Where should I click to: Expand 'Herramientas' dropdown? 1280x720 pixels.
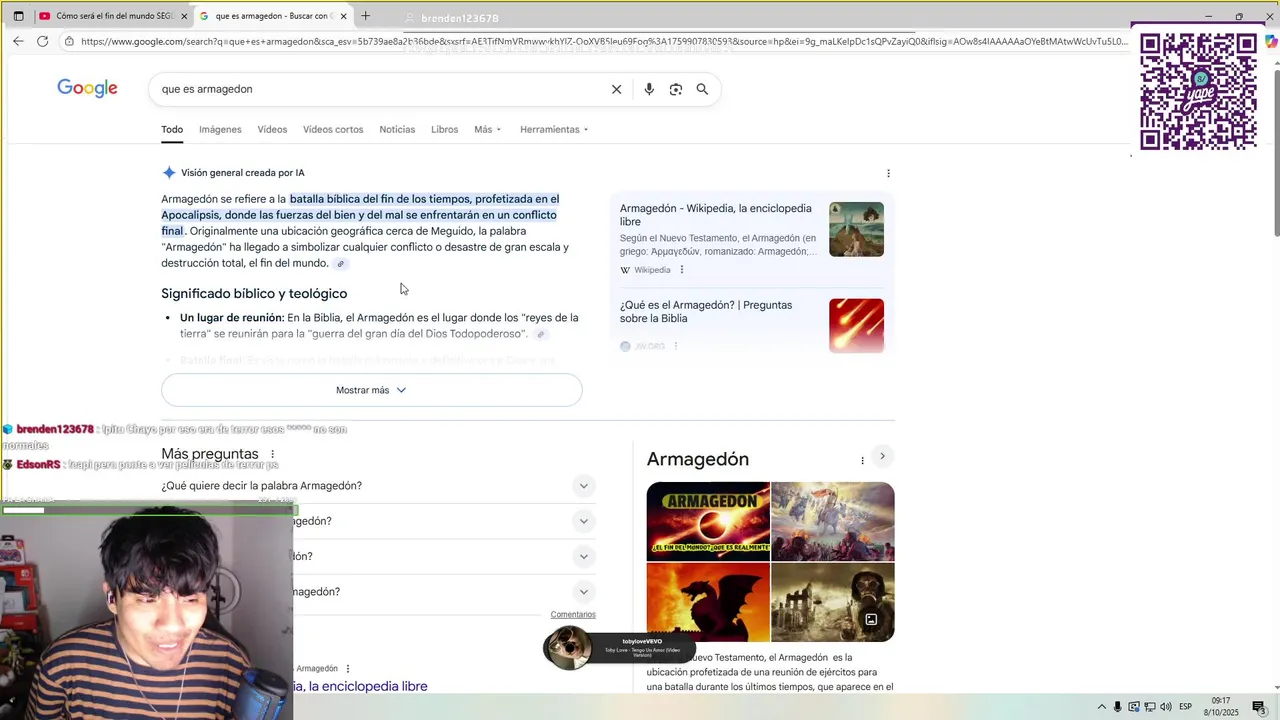pos(554,129)
